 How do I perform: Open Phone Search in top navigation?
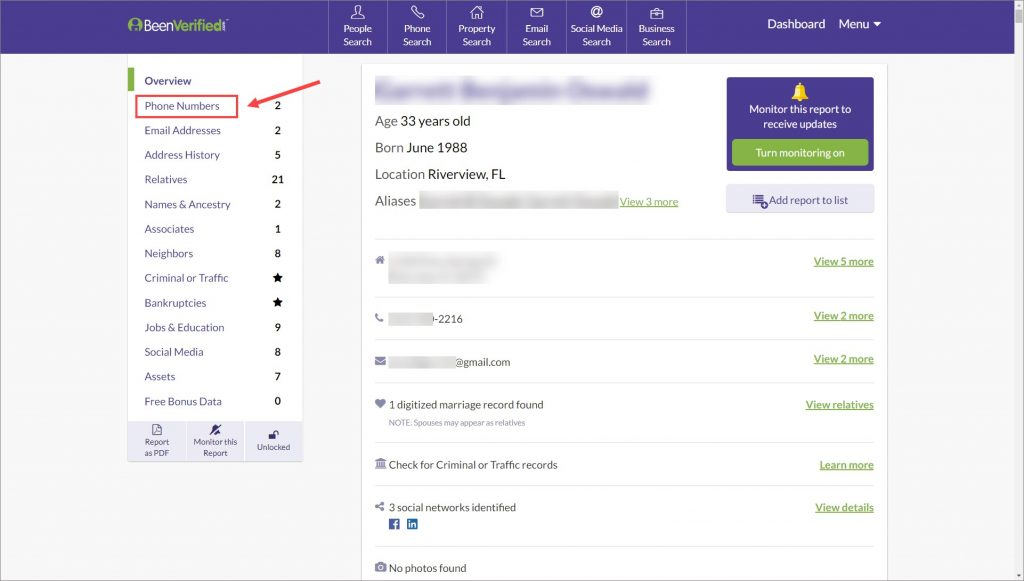pos(417,27)
